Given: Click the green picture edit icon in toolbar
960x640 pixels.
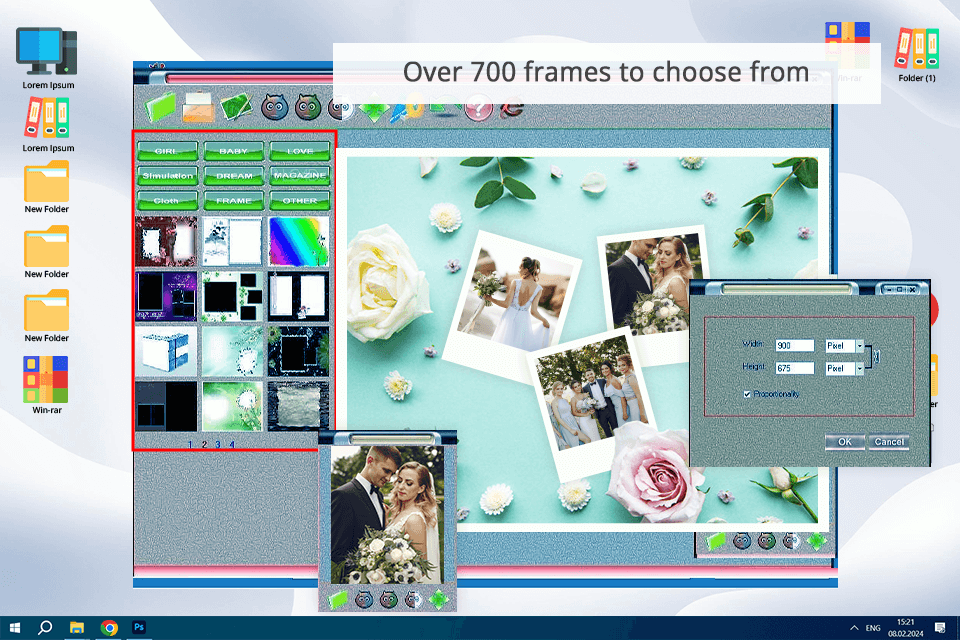Looking at the screenshot, I should click(x=236, y=107).
